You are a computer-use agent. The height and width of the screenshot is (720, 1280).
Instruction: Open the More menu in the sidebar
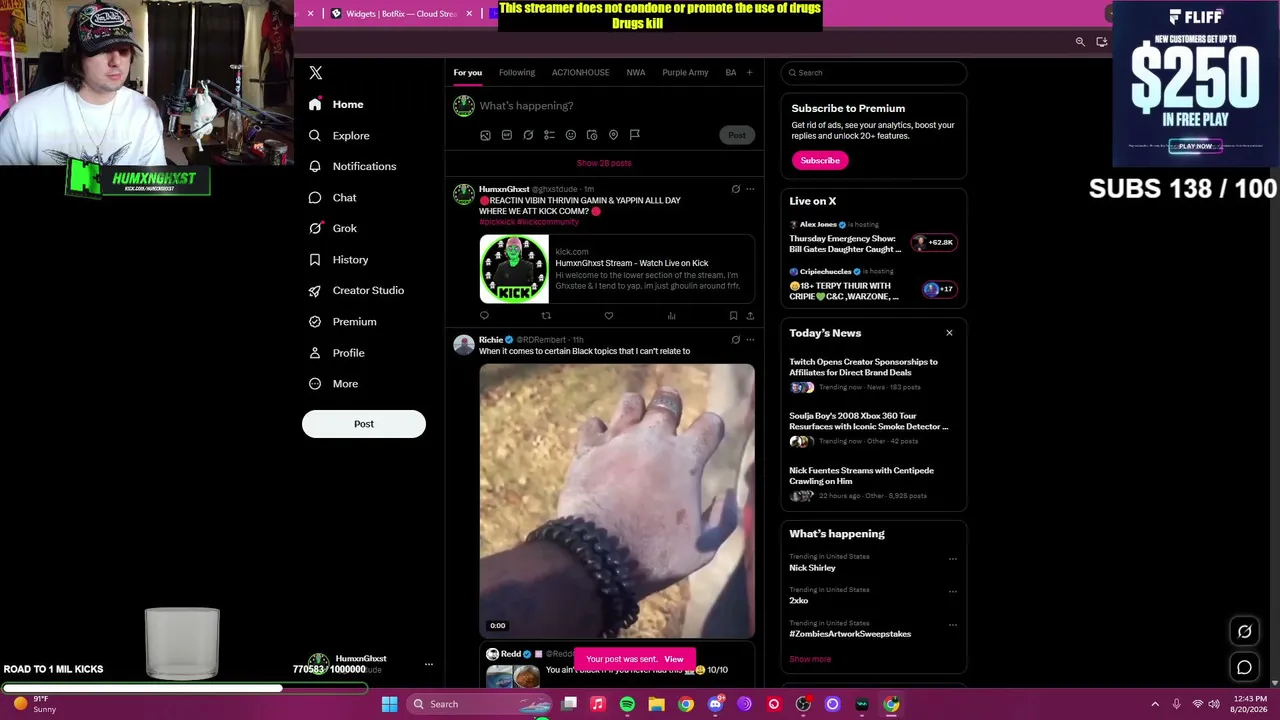point(335,384)
